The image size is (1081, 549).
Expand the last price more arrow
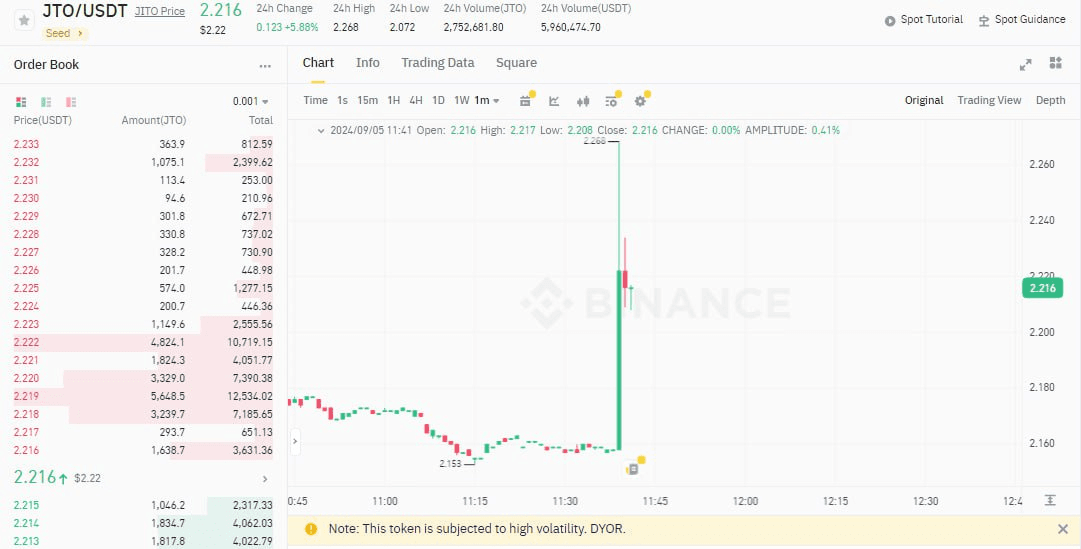(265, 479)
